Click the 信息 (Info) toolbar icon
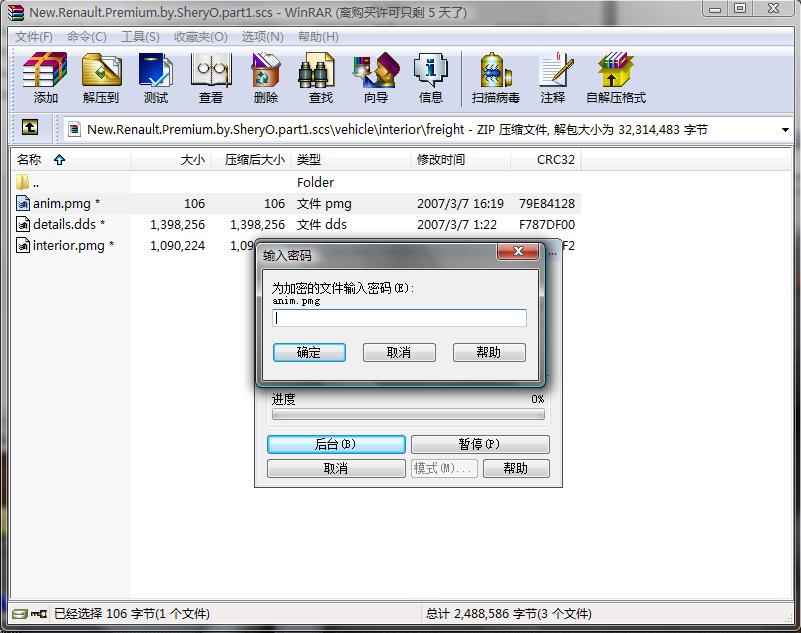Screen dimensions: 801x633 431,69
